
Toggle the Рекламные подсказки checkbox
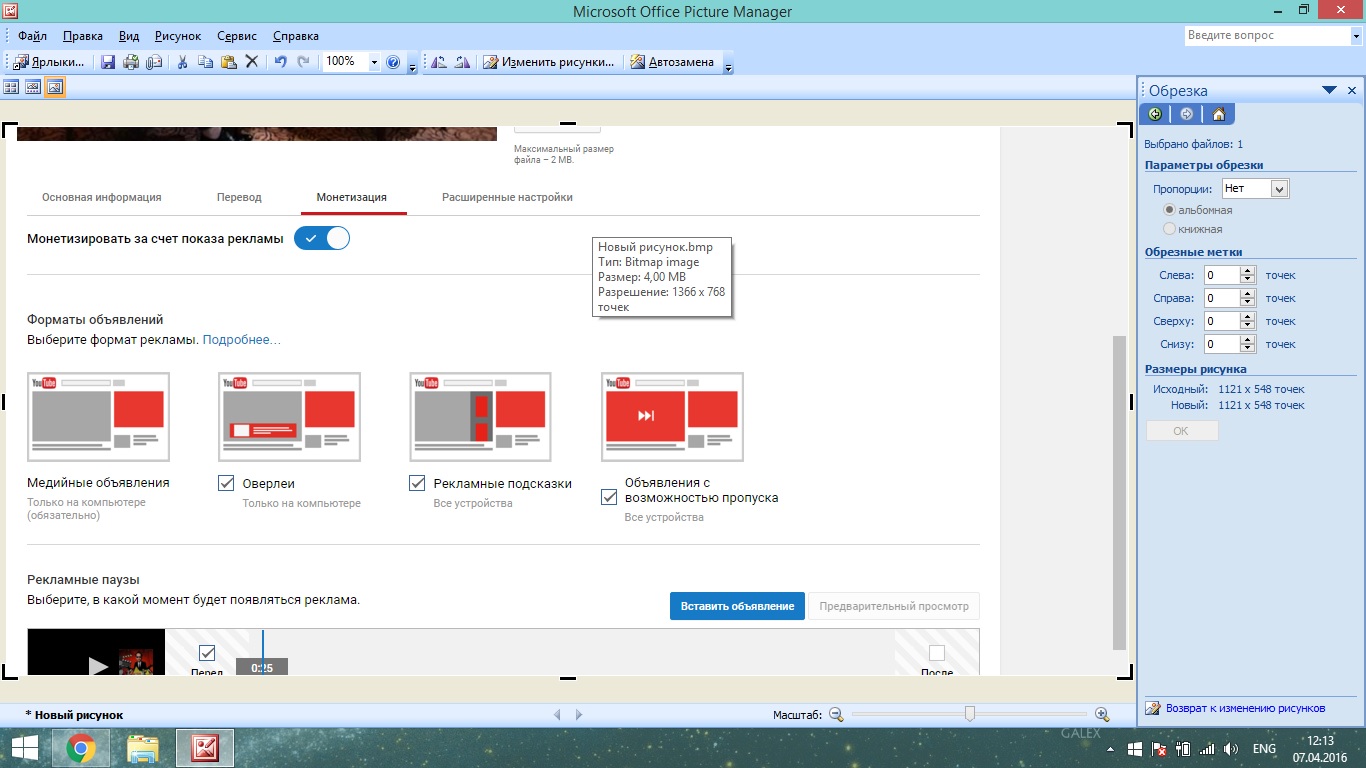(x=418, y=483)
